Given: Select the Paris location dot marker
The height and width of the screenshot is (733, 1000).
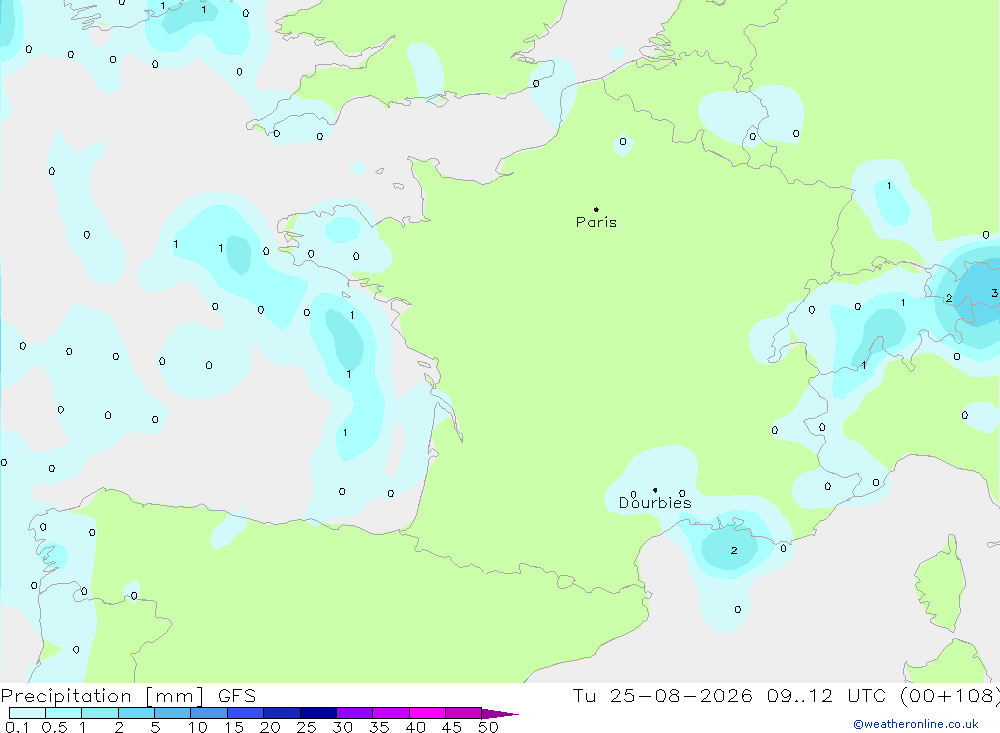Looking at the screenshot, I should (x=596, y=209).
